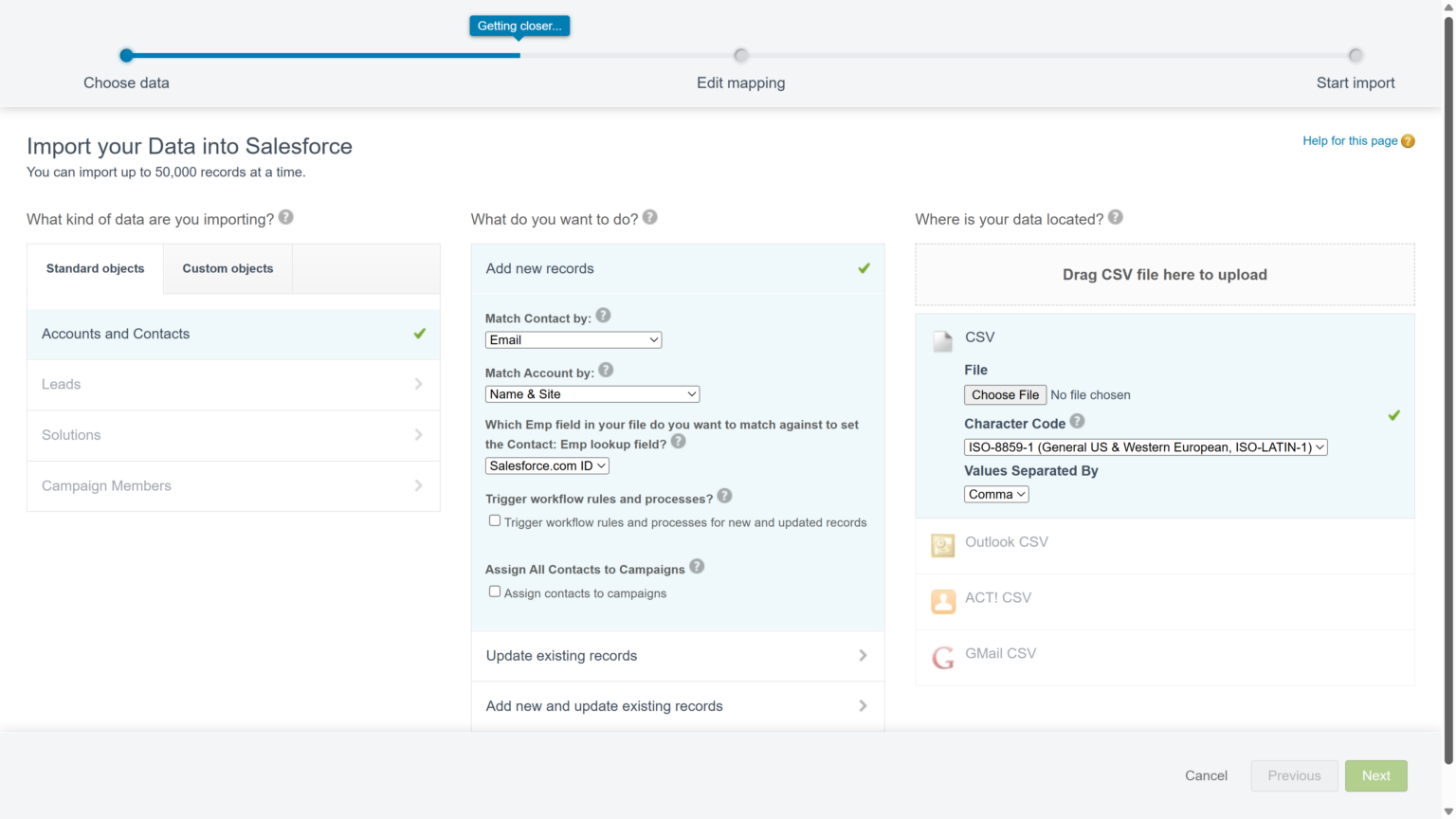Click the Edit mapping progress step

point(740,55)
